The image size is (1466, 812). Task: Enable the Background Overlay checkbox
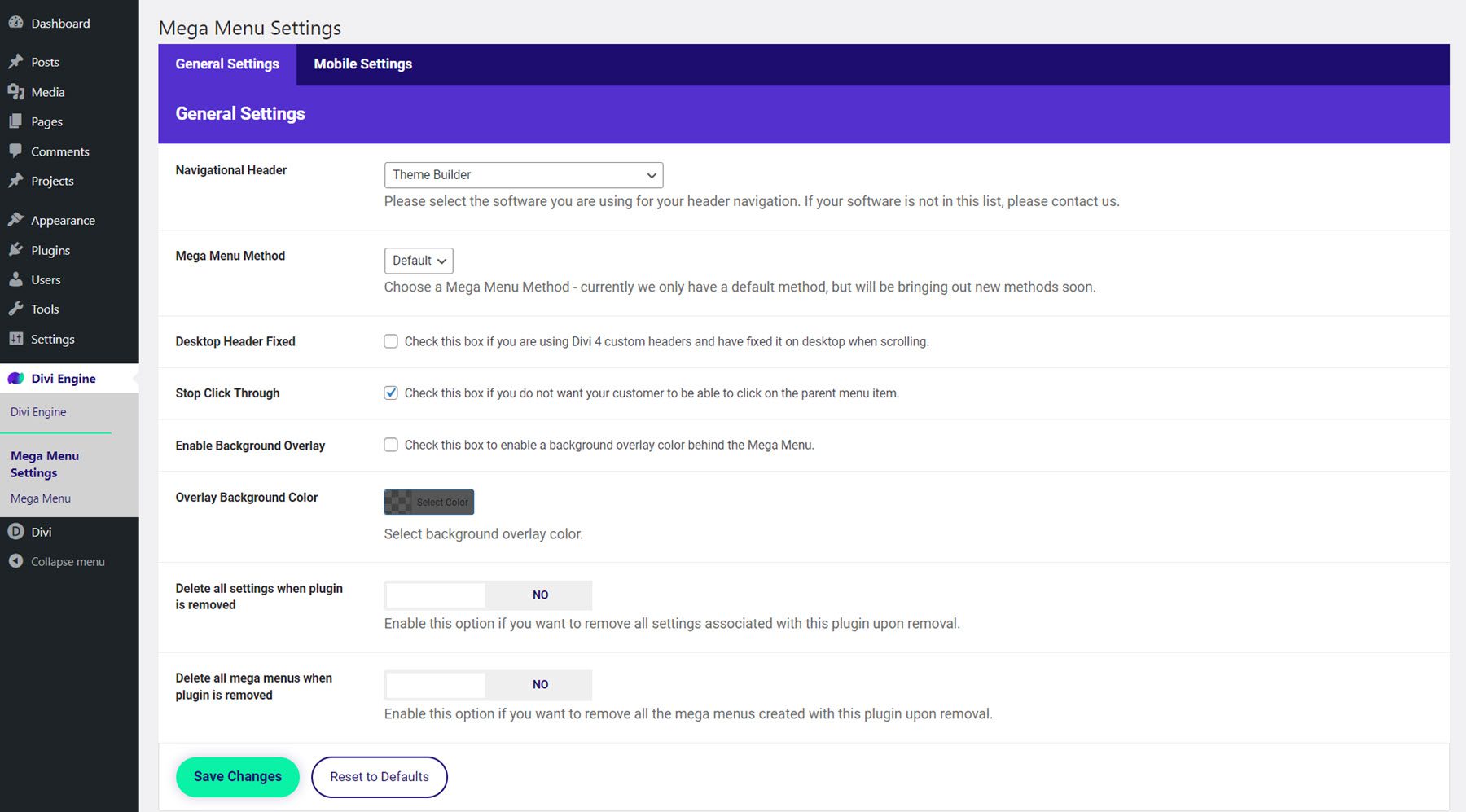coord(391,445)
